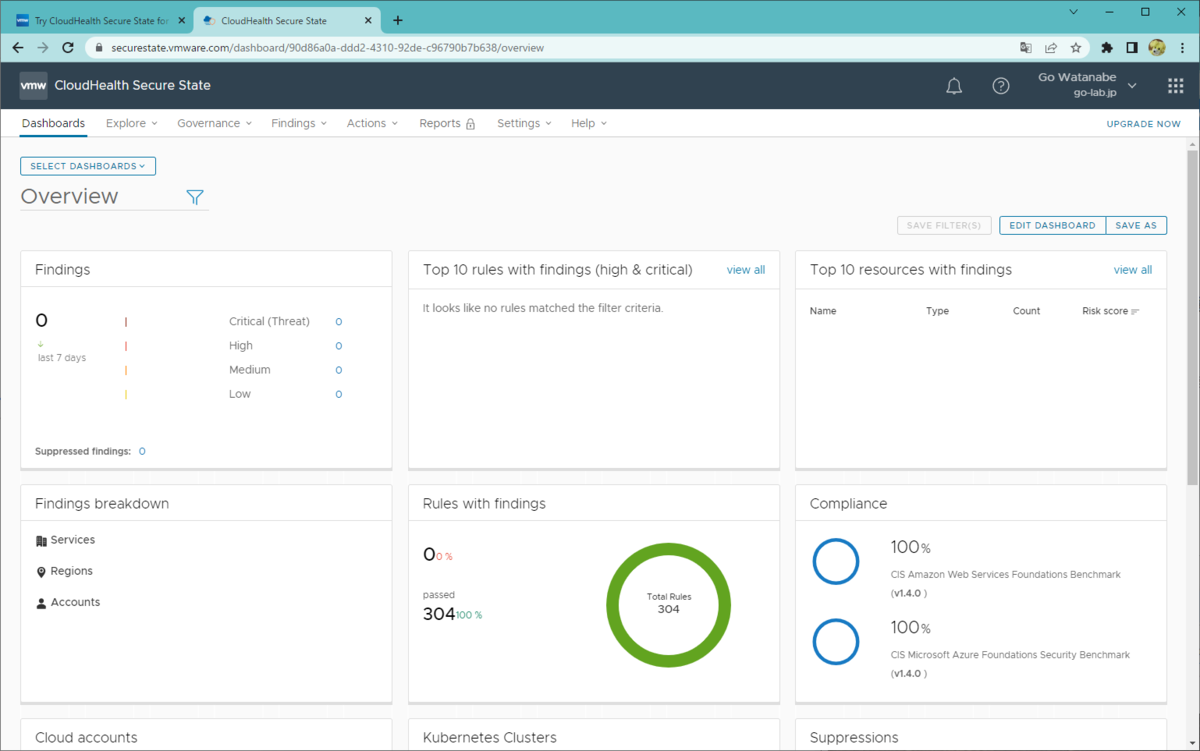
Task: Close the CloudHealth Secure State tab
Action: (369, 20)
